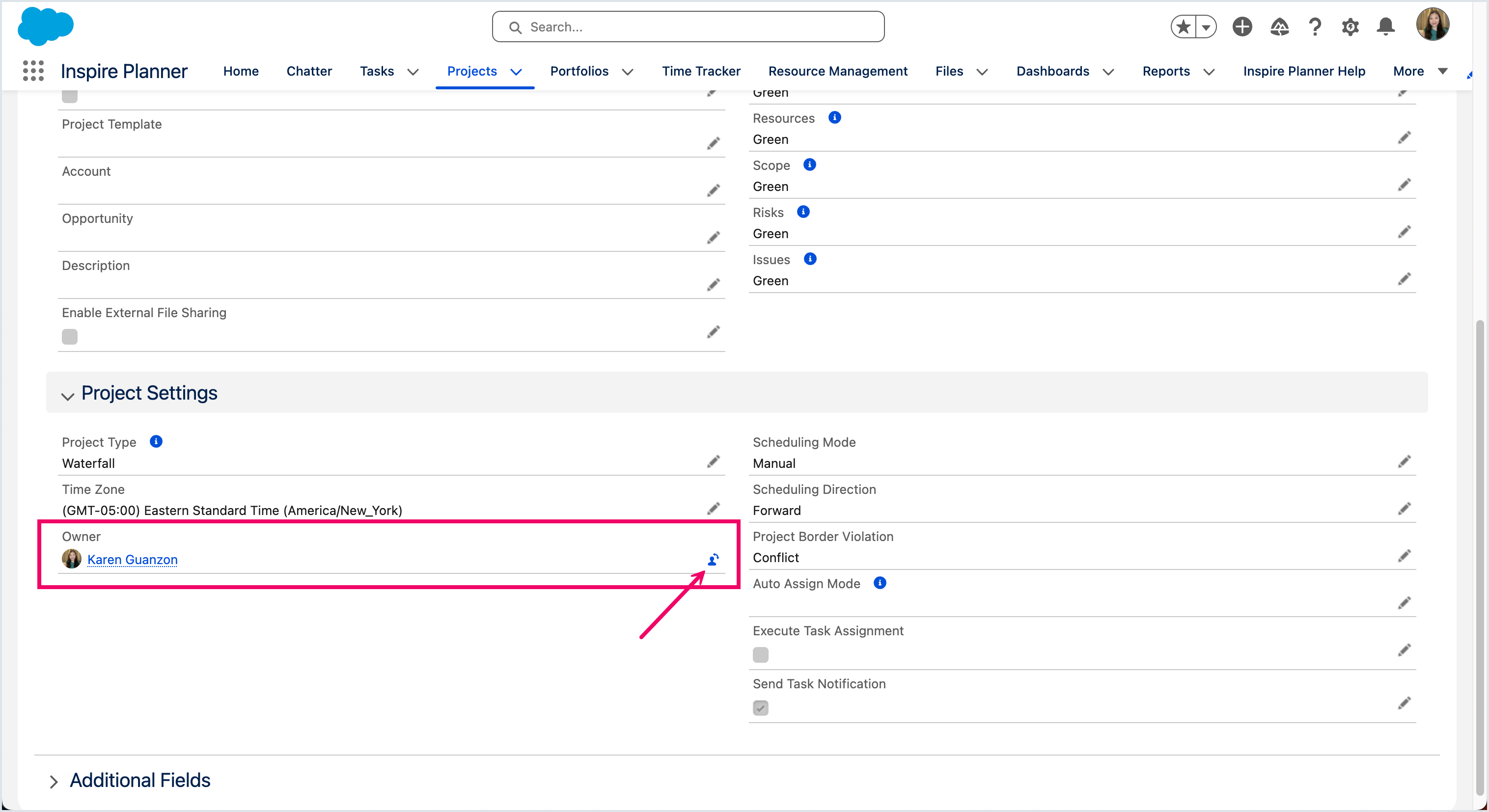The width and height of the screenshot is (1489, 812).
Task: Open the Setup gear icon
Action: tap(1350, 27)
